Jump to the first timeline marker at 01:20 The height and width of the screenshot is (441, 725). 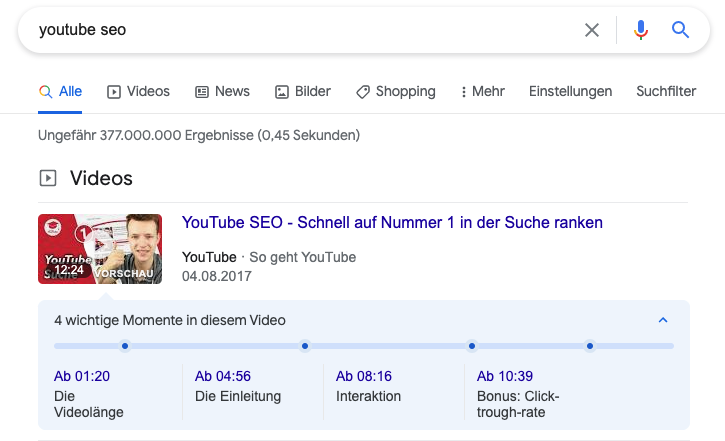pyautogui.click(x=125, y=346)
